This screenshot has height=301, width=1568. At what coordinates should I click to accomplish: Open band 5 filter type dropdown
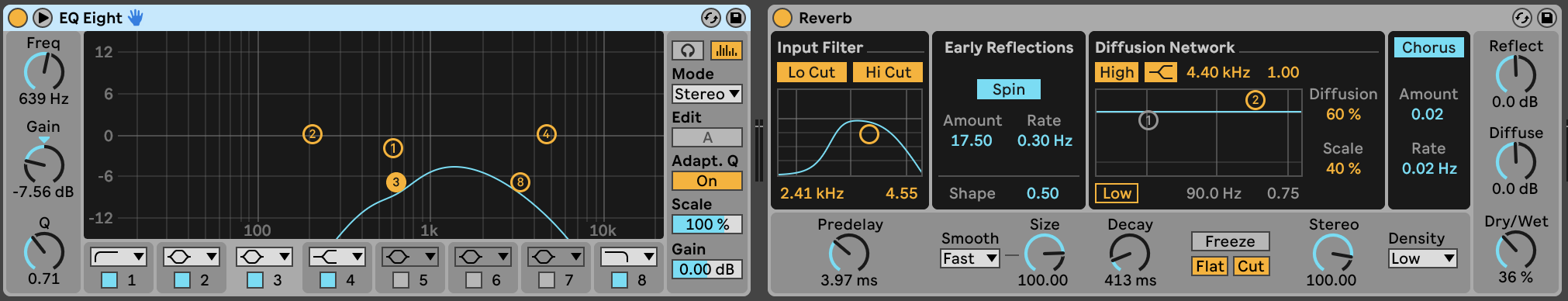tap(410, 256)
